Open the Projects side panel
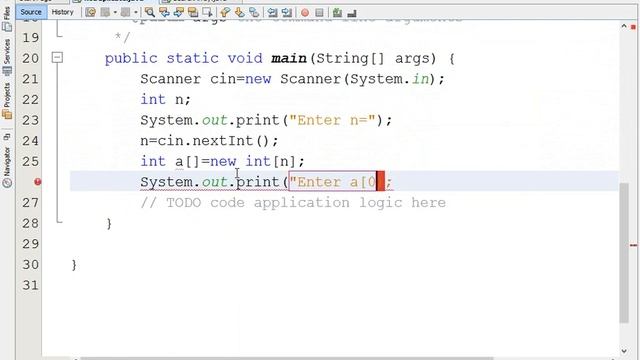640x360 pixels. click(7, 101)
